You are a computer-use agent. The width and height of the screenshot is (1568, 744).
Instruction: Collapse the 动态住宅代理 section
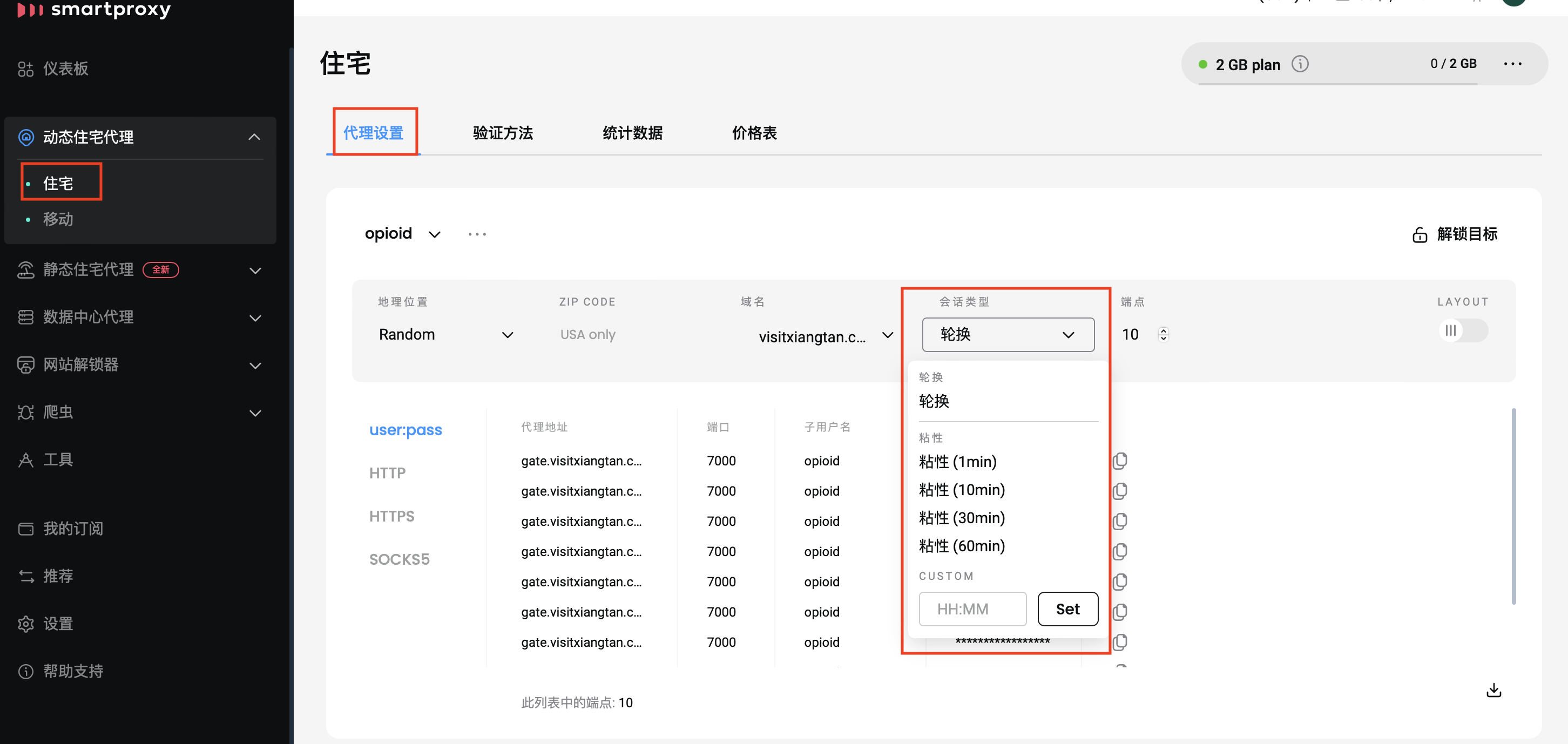pos(254,137)
